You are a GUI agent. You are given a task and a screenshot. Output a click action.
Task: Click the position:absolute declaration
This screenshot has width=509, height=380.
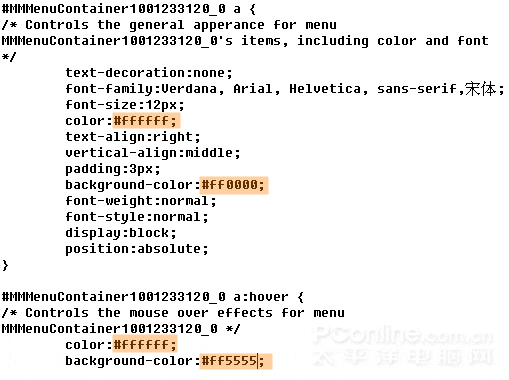137,249
